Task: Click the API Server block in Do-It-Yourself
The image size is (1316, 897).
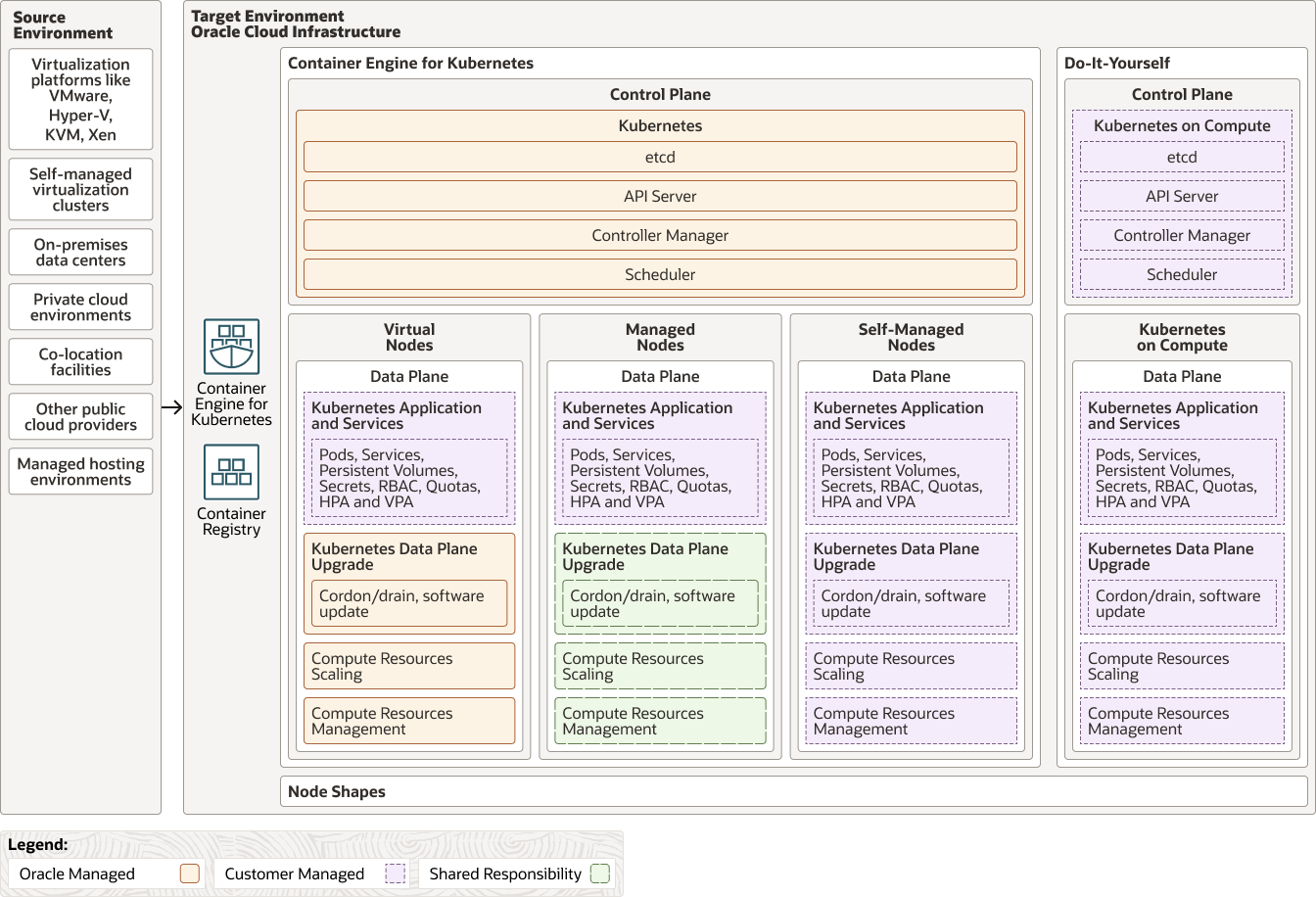Action: 1182,196
